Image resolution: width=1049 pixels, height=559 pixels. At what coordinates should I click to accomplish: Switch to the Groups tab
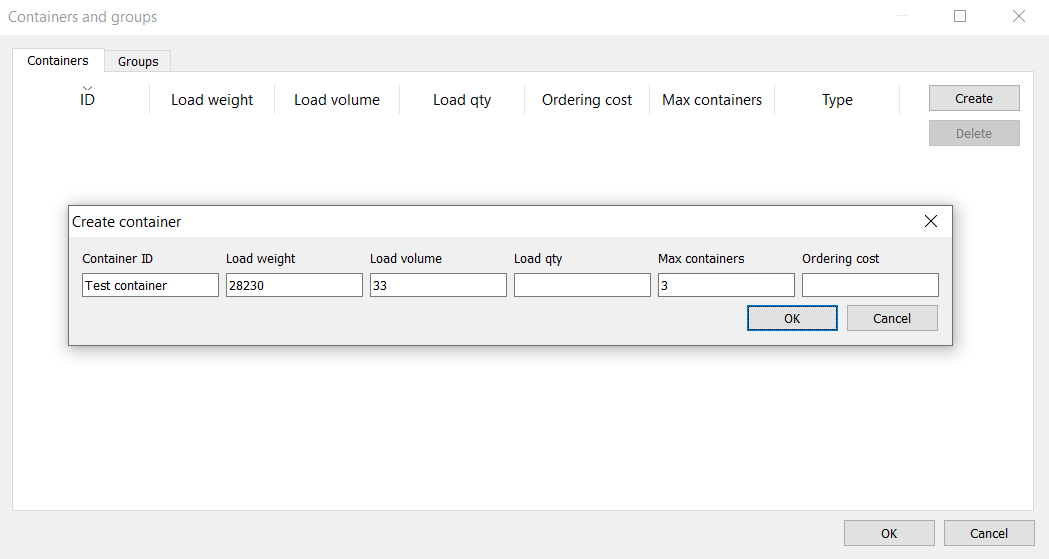pyautogui.click(x=138, y=61)
